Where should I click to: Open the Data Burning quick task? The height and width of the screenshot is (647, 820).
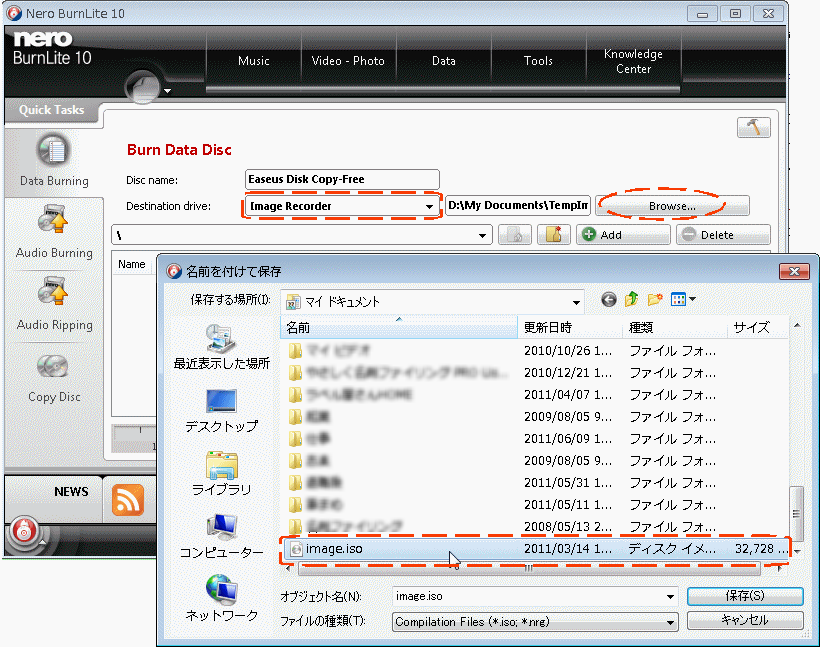click(54, 161)
